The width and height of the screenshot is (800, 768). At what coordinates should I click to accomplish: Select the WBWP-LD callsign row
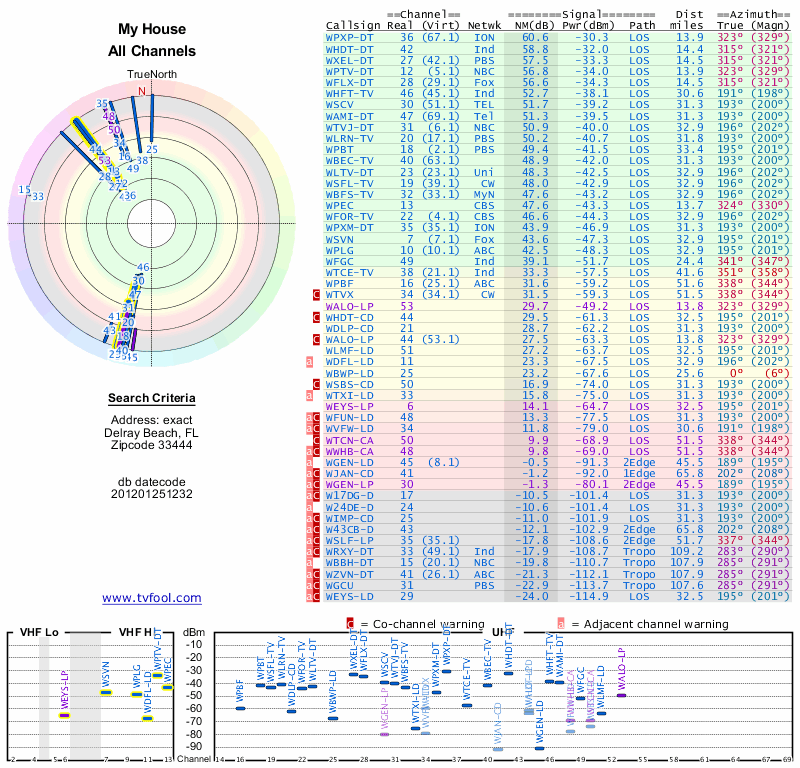tap(349, 374)
